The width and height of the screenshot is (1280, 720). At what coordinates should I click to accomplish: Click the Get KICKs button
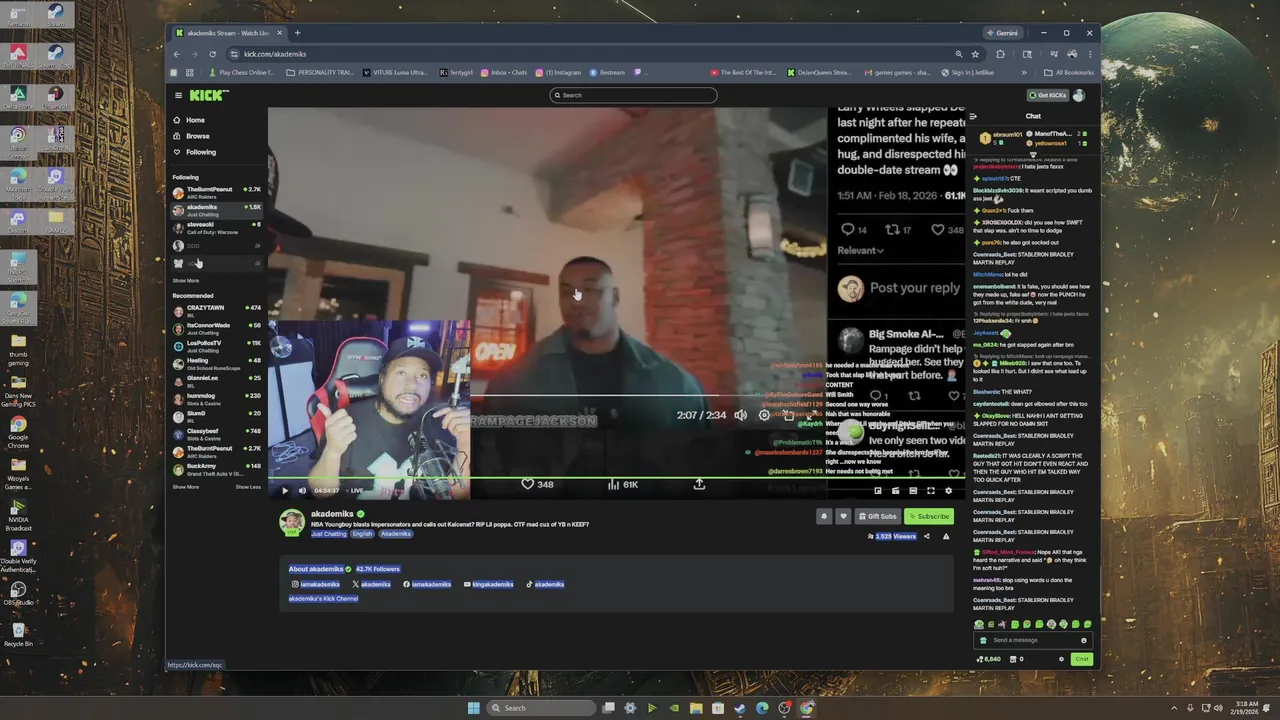click(1048, 95)
